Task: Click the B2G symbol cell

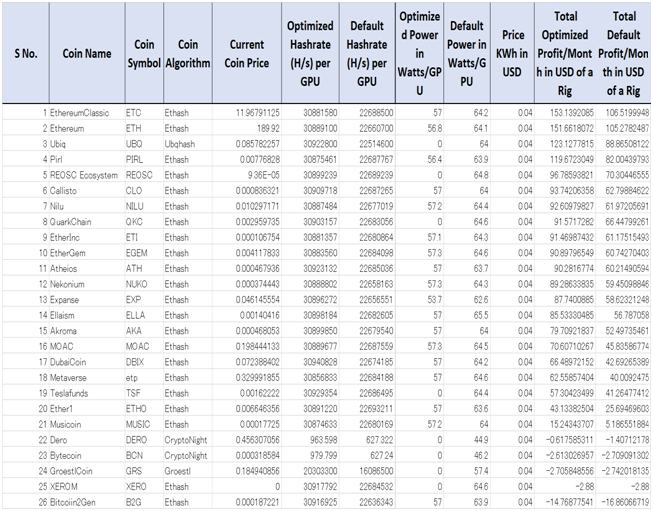Action: point(144,502)
